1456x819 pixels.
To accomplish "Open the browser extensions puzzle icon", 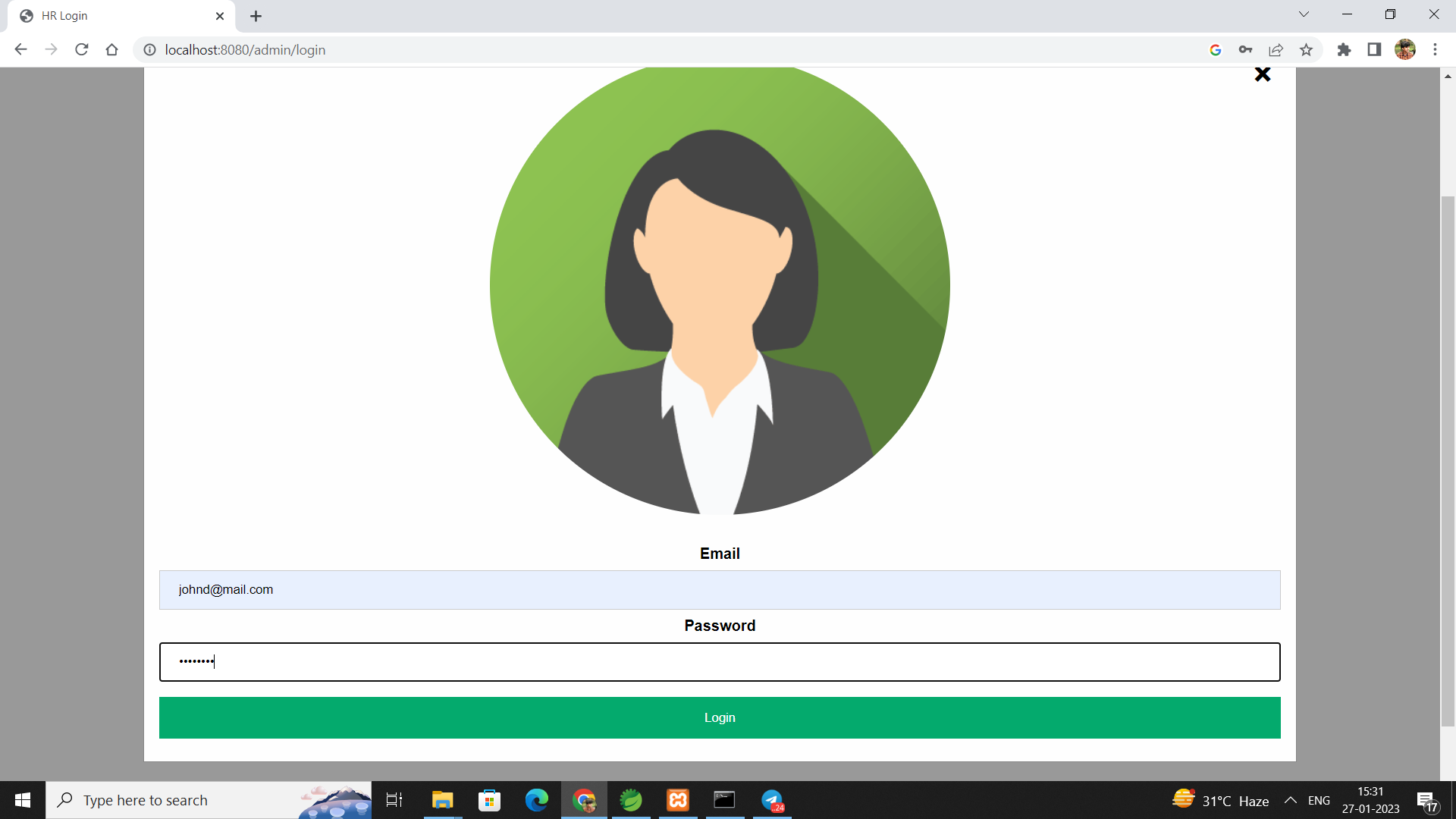I will click(x=1344, y=49).
